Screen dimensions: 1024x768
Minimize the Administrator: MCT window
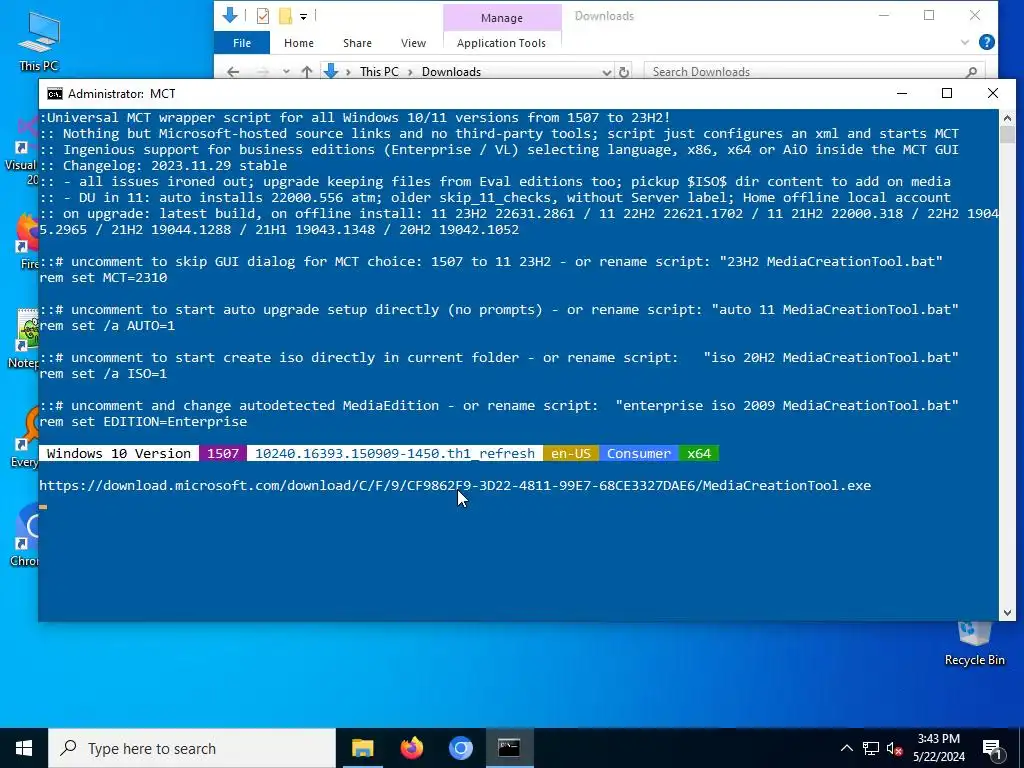tap(902, 93)
